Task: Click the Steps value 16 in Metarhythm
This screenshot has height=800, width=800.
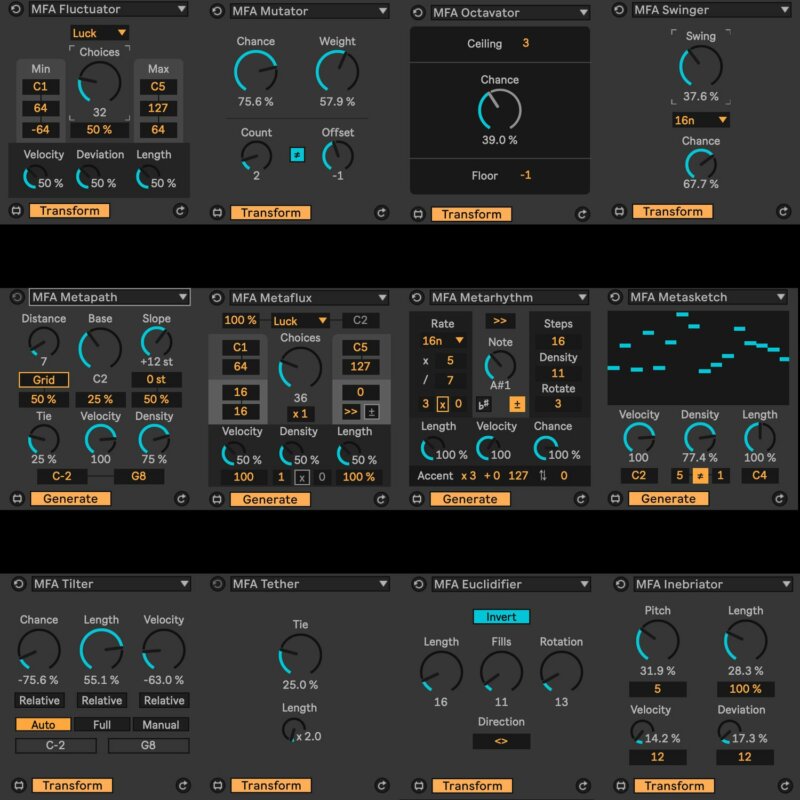Action: click(x=558, y=341)
